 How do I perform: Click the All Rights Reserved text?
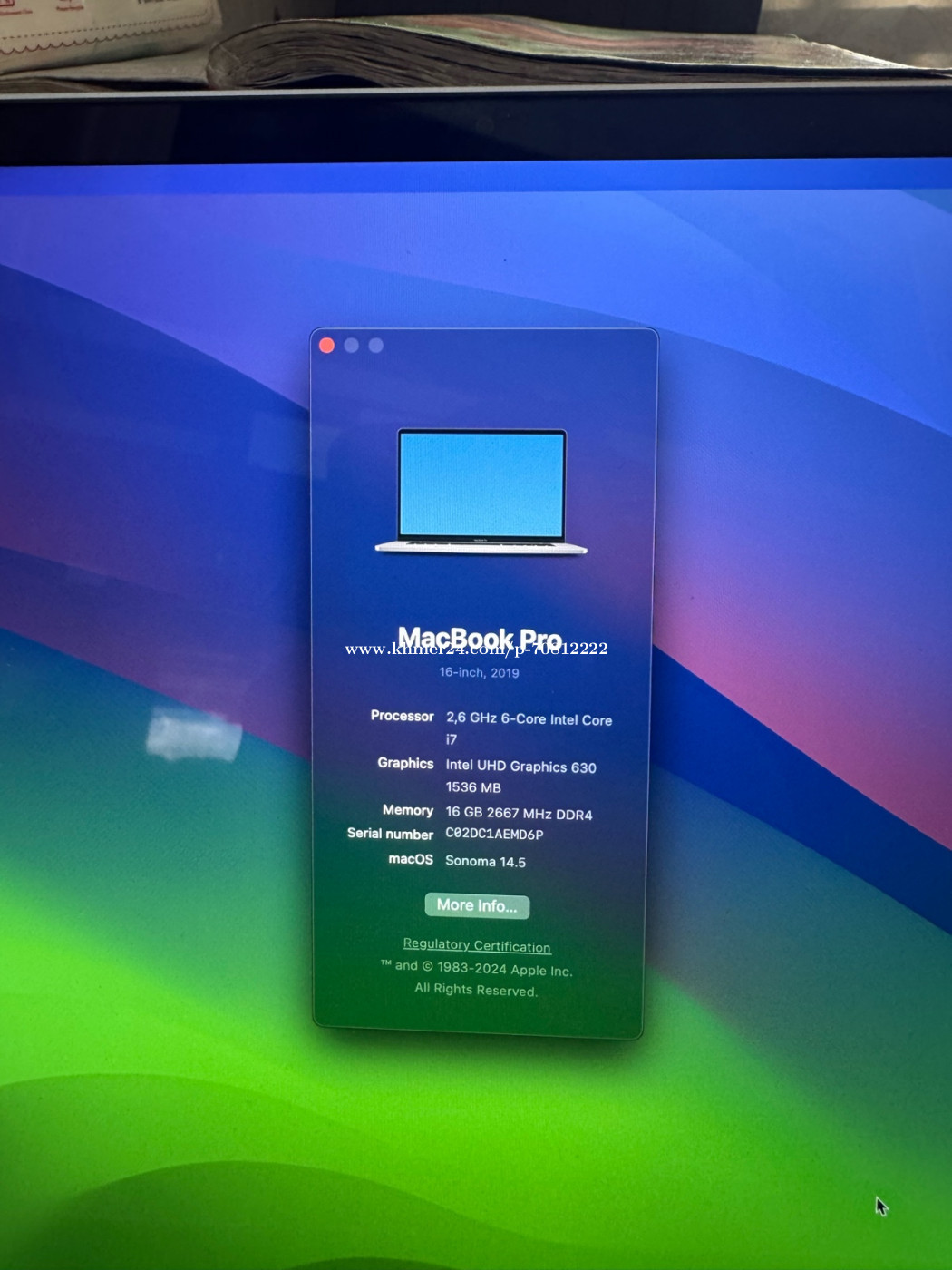(x=476, y=989)
